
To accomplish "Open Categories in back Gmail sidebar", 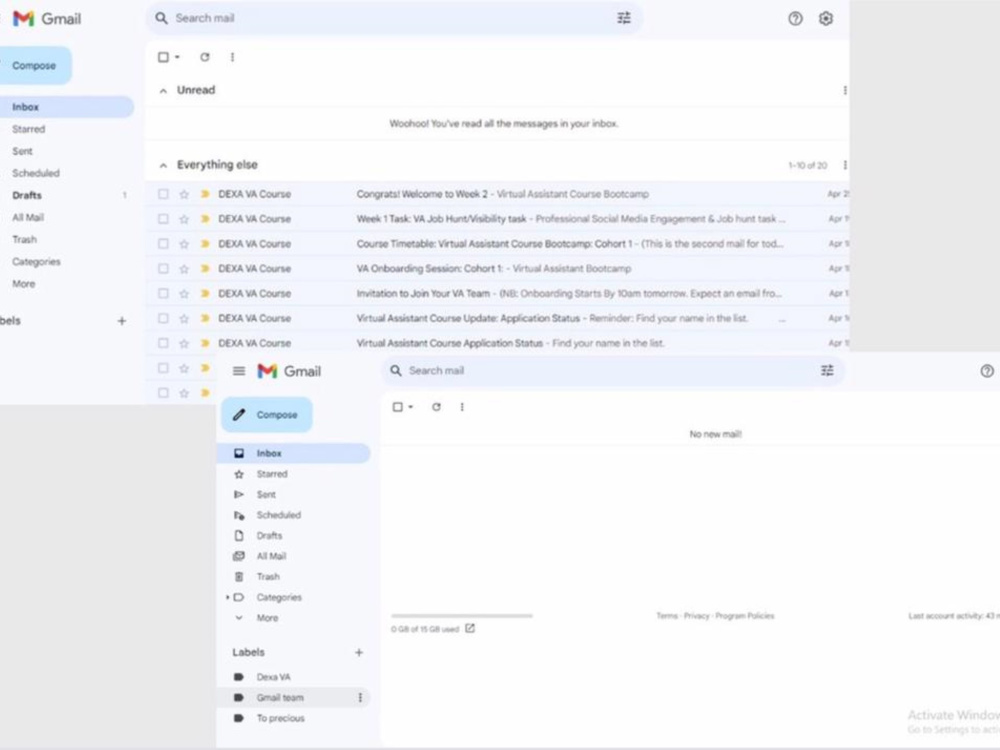I will pos(36,261).
